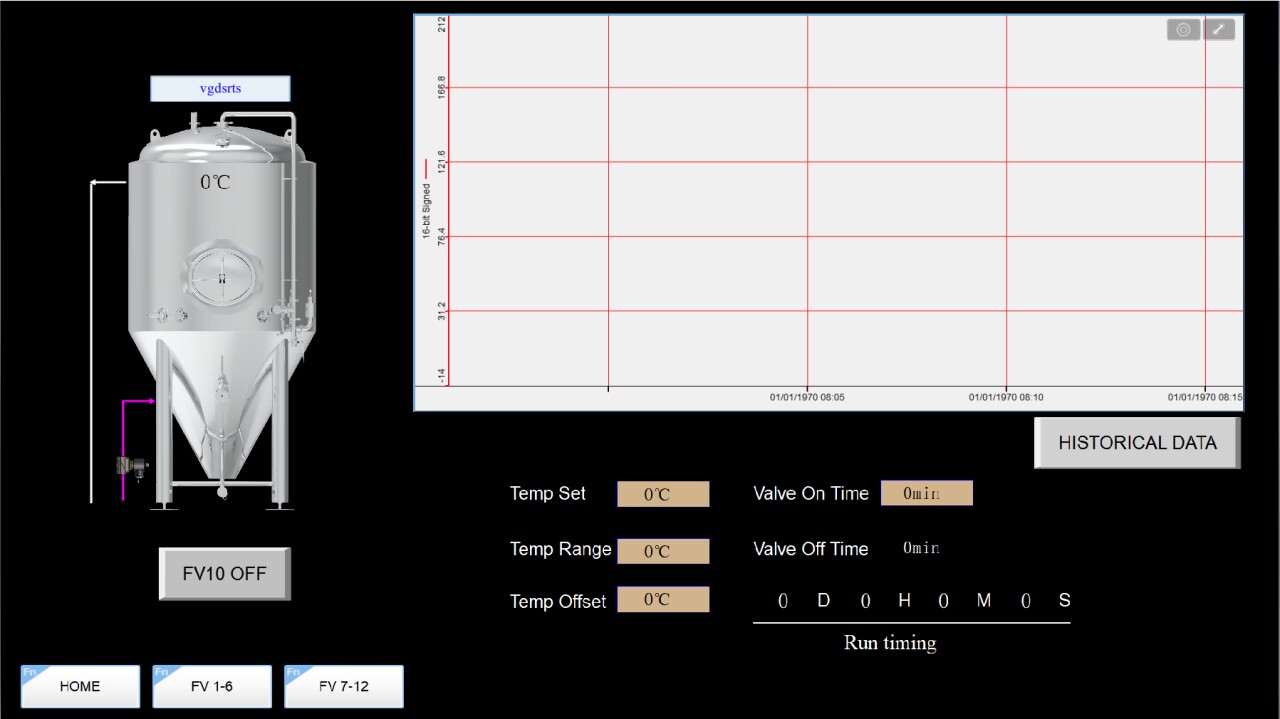Open the HISTORICAL DATA view

(1136, 442)
